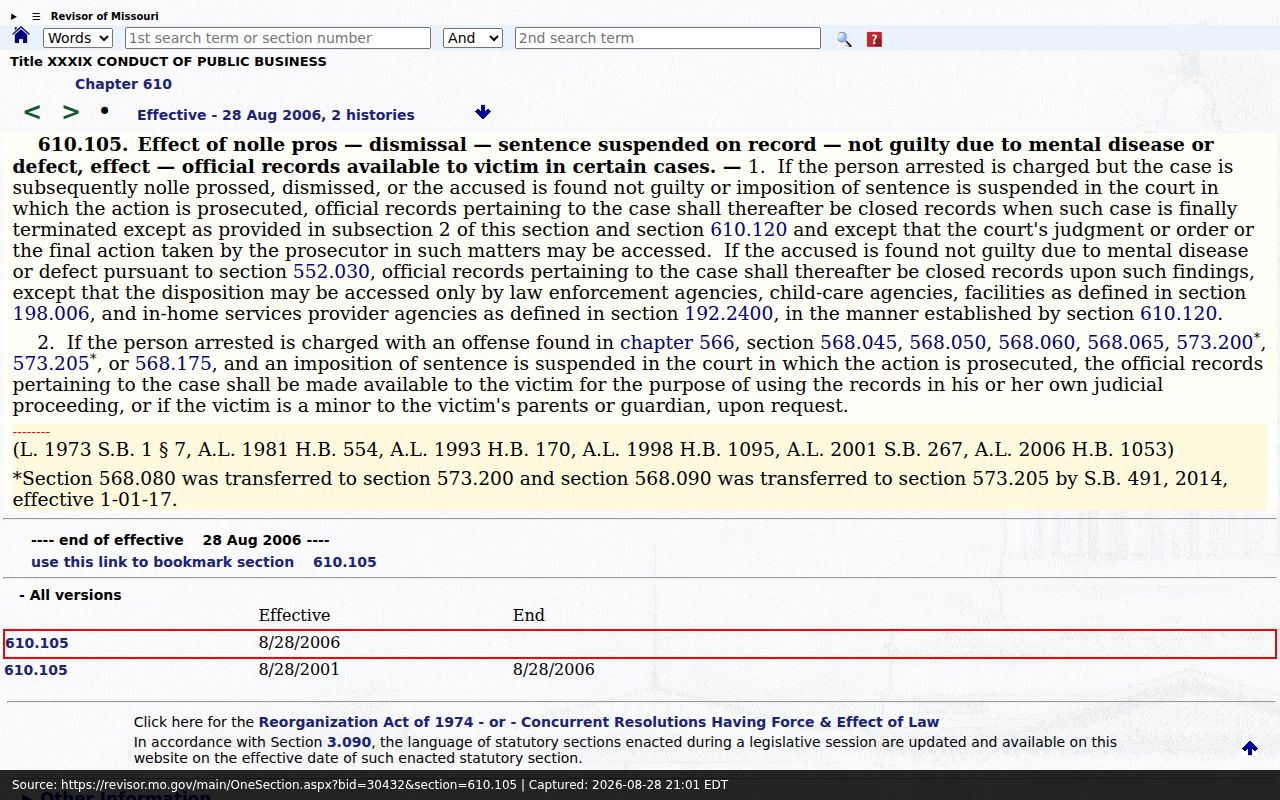
Task: Jump to top with blue up arrow
Action: click(x=1250, y=748)
